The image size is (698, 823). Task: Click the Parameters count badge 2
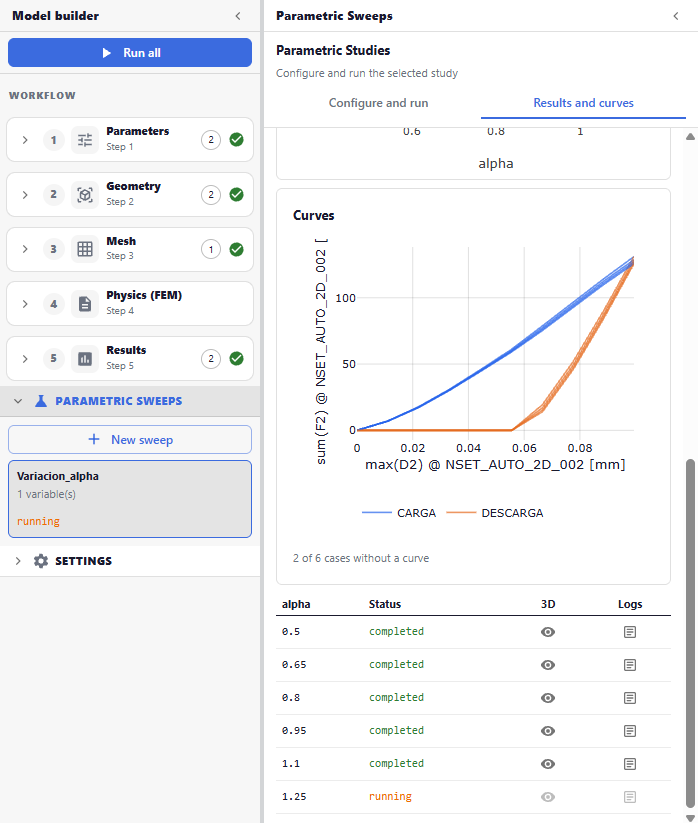211,140
